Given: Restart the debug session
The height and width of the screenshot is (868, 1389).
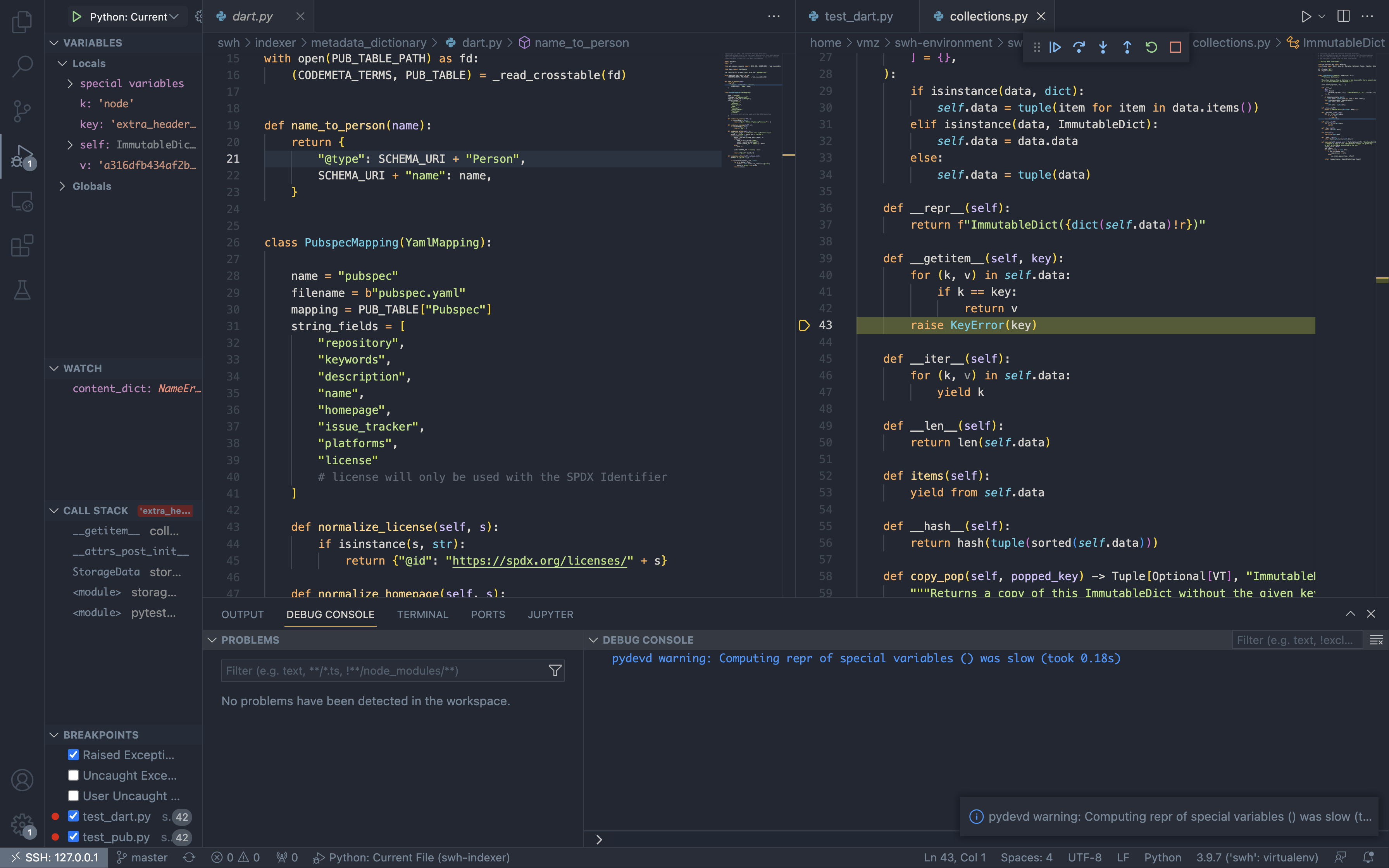Looking at the screenshot, I should pos(1151,47).
